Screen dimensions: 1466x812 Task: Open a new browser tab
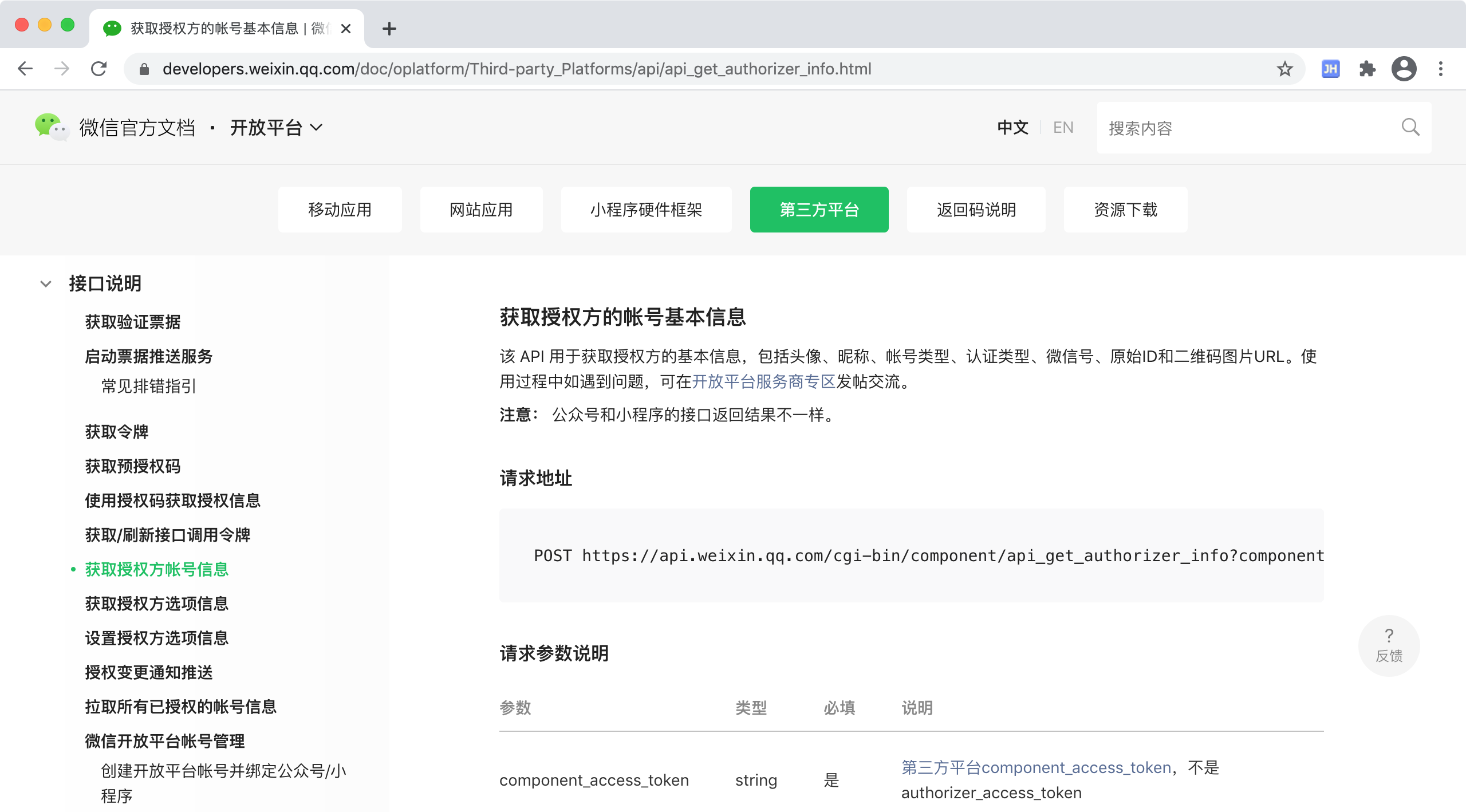(389, 29)
